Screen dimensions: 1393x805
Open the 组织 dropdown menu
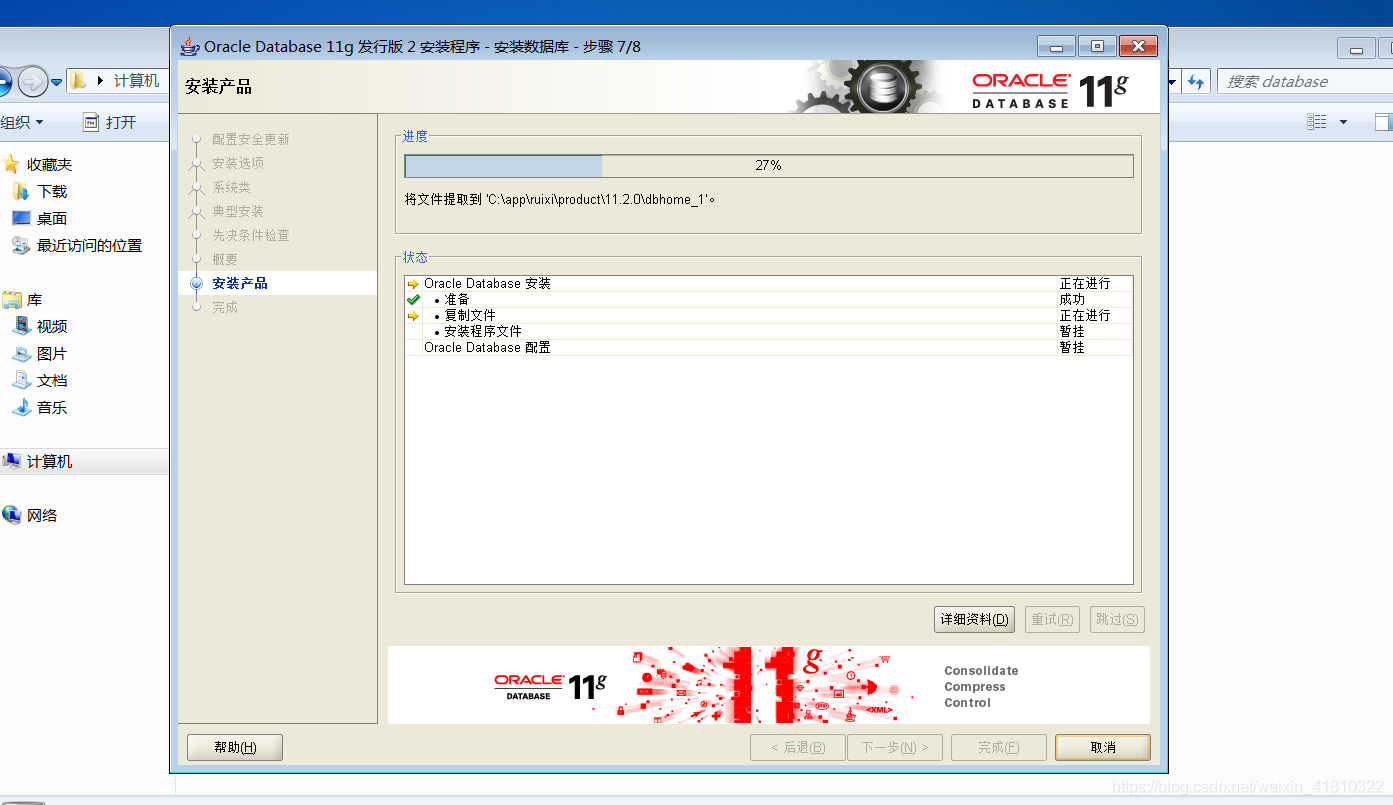[x=20, y=121]
